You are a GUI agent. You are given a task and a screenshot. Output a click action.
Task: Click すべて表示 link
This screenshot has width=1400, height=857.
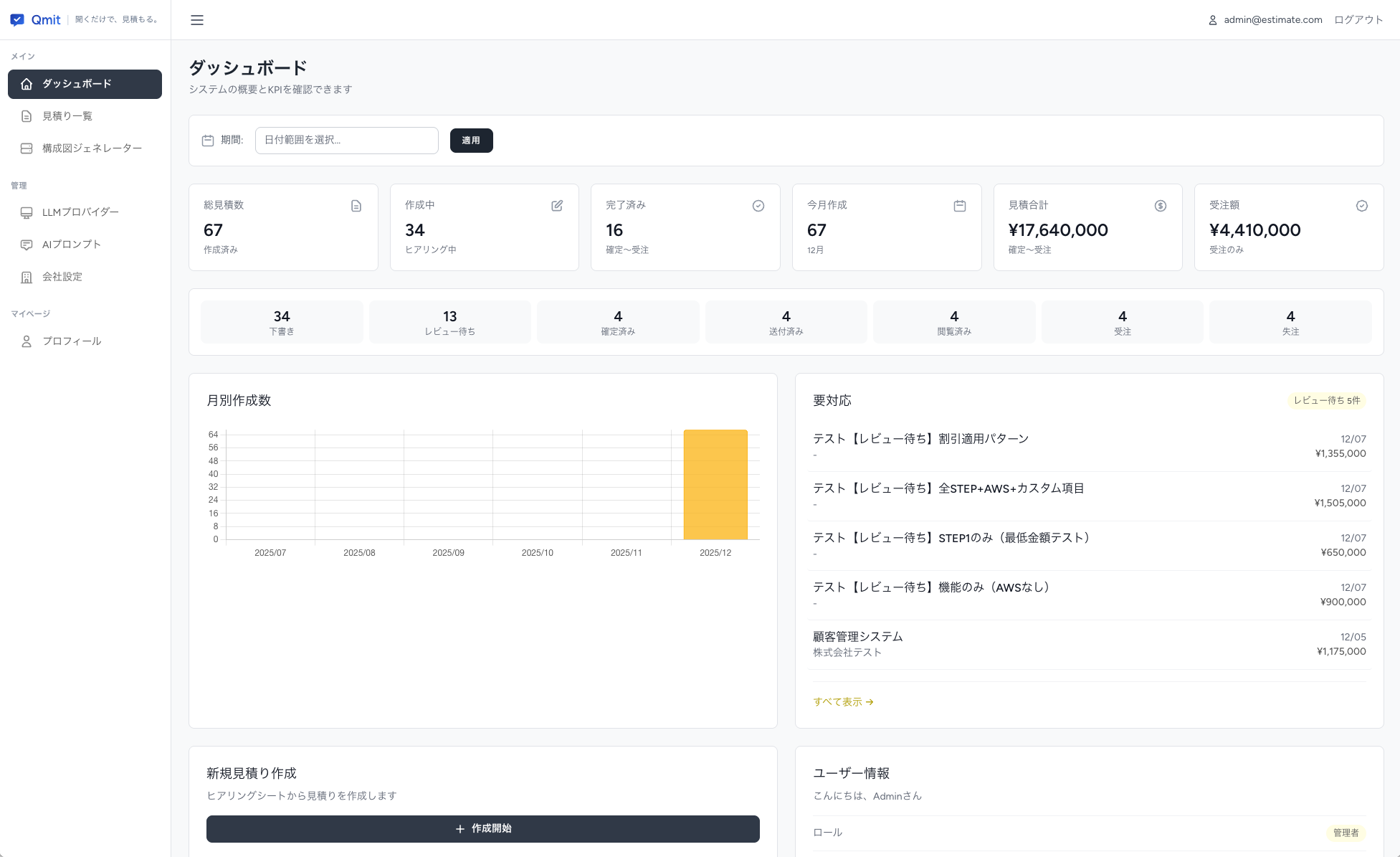click(843, 702)
